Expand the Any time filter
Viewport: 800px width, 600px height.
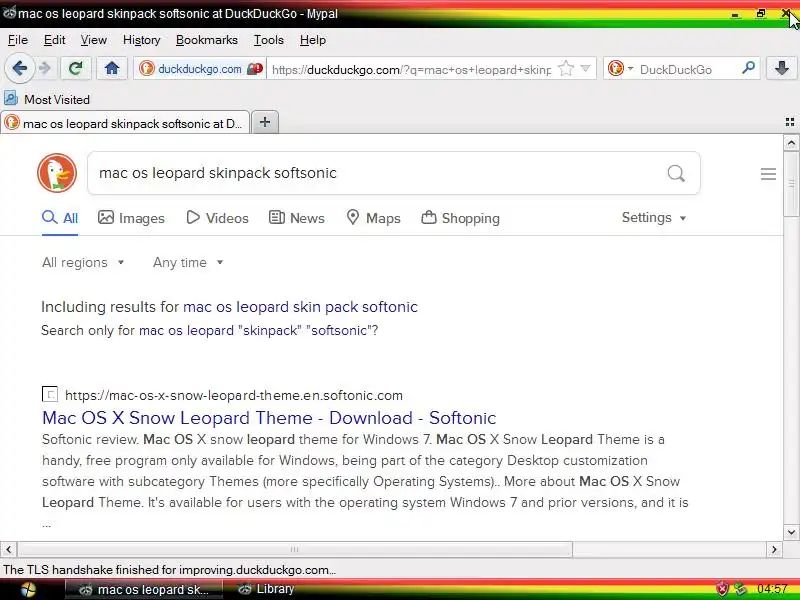coord(188,262)
